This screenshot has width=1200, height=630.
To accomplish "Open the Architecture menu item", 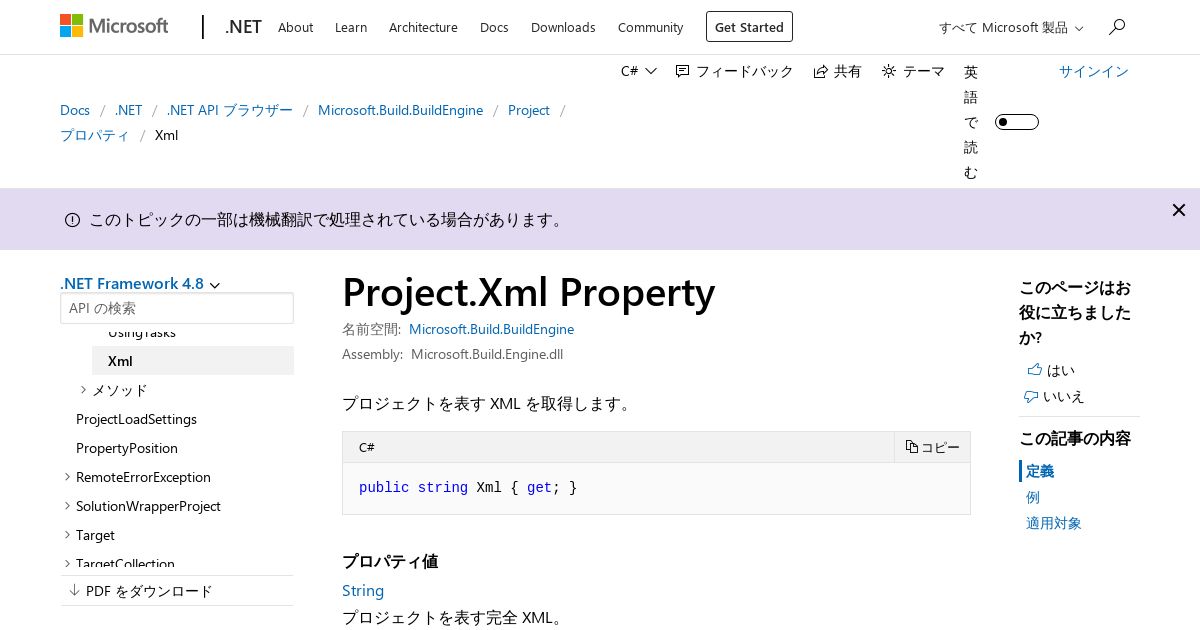I will click(x=423, y=27).
